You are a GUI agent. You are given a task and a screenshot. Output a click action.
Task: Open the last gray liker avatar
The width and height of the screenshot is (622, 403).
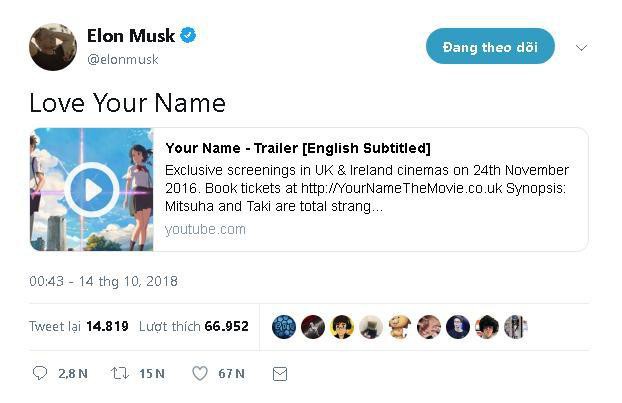516,327
